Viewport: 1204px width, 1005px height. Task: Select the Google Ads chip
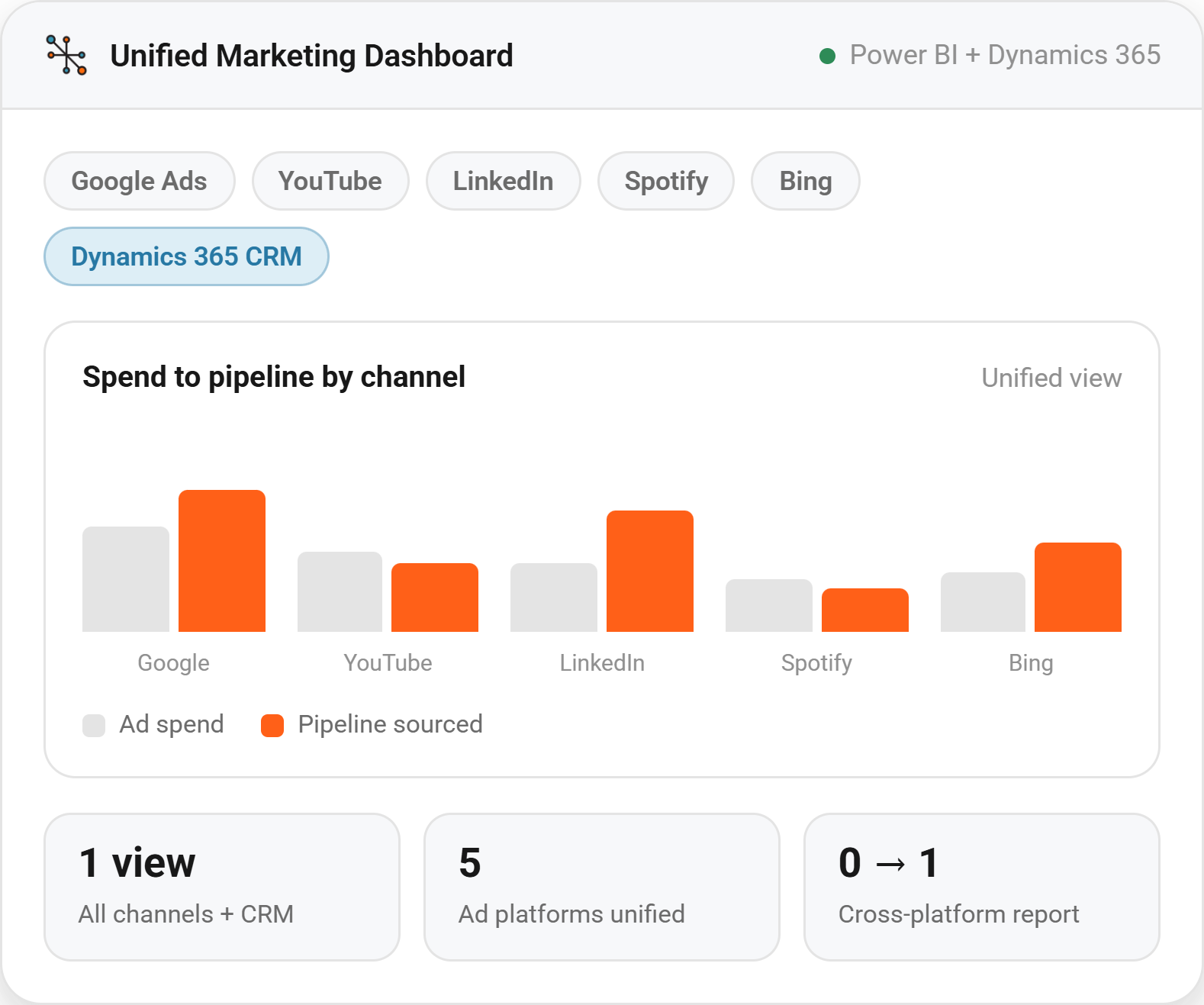click(140, 181)
